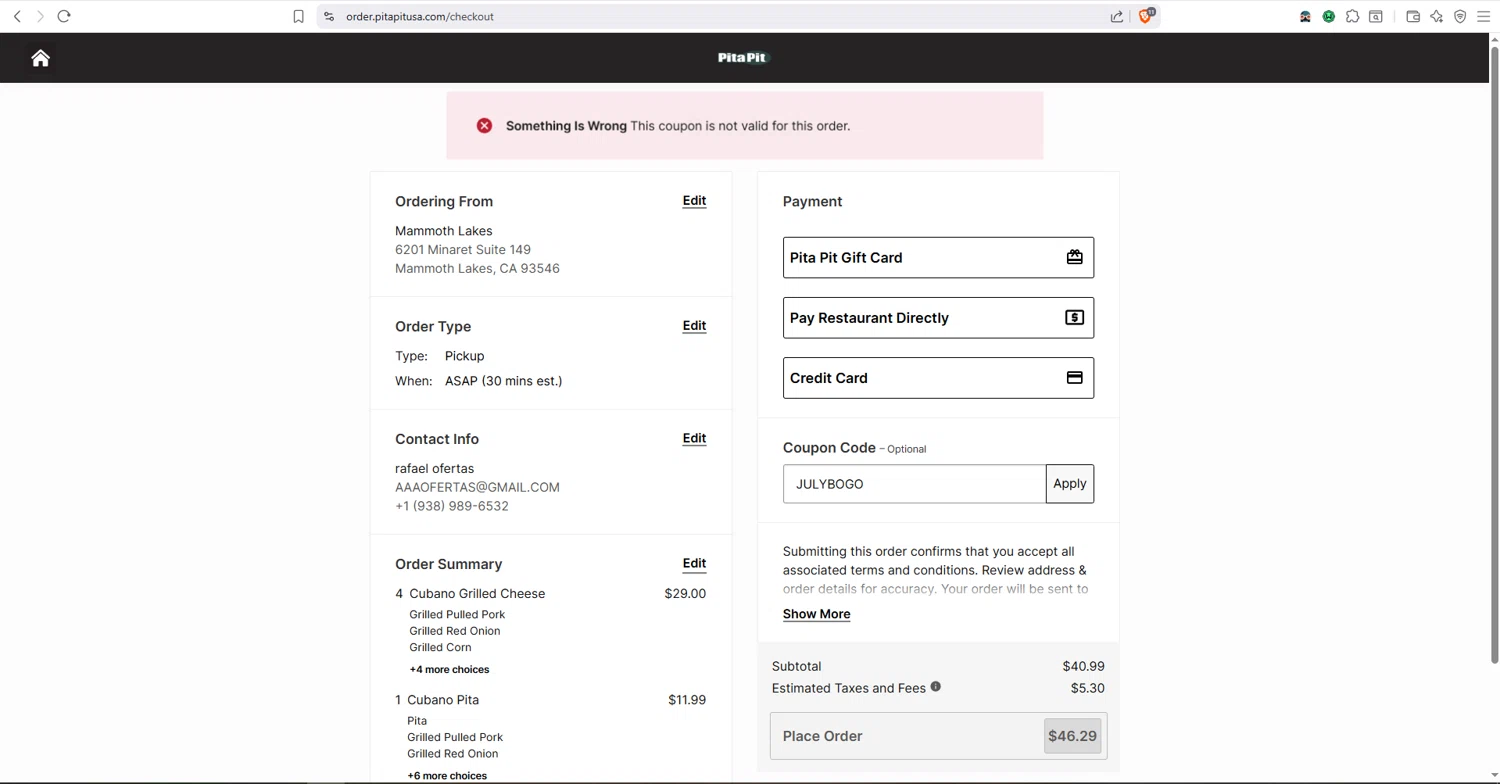
Task: Apply the coupon code
Action: (1069, 483)
